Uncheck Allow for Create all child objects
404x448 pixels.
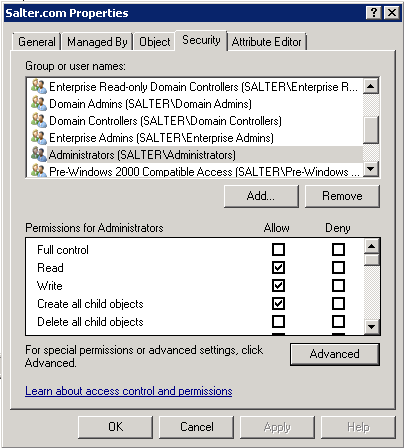(x=278, y=303)
